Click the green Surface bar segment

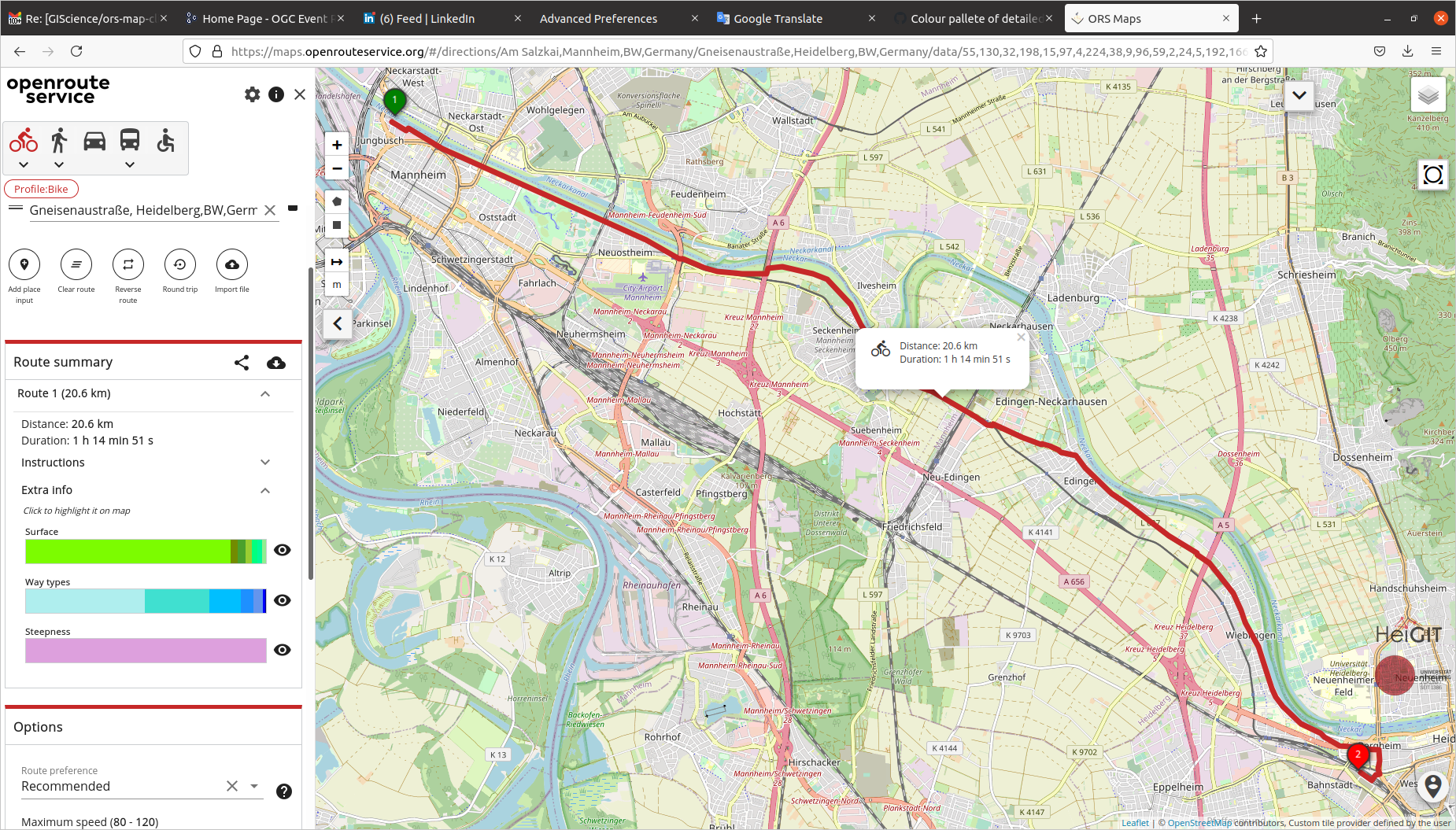[127, 551]
